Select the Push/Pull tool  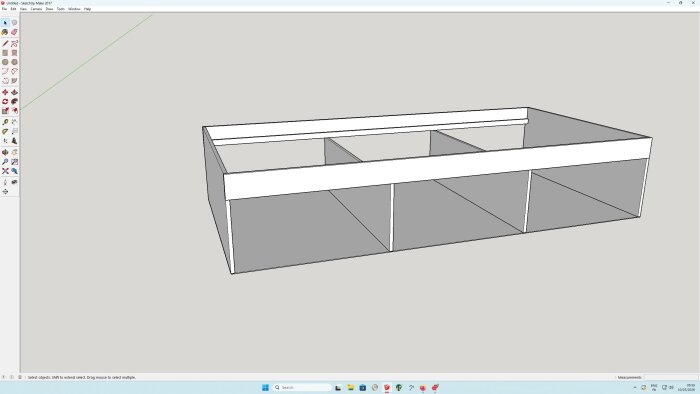[14, 92]
